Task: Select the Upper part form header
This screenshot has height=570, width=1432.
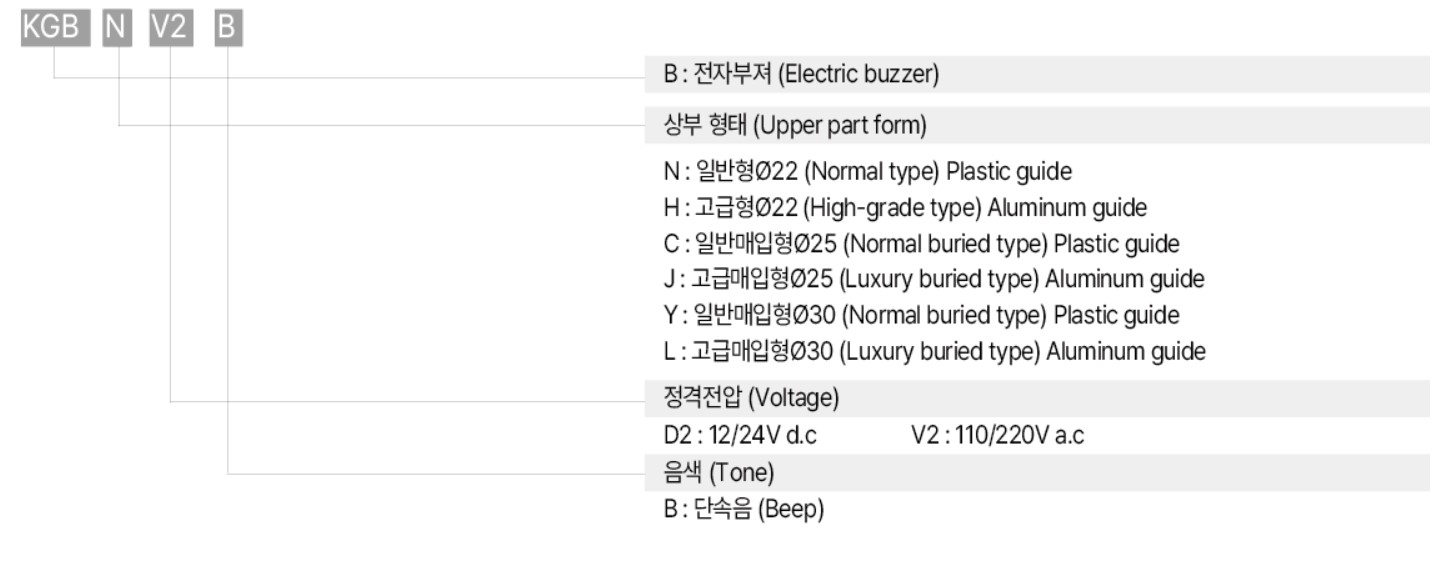Action: pyautogui.click(x=1042, y=127)
